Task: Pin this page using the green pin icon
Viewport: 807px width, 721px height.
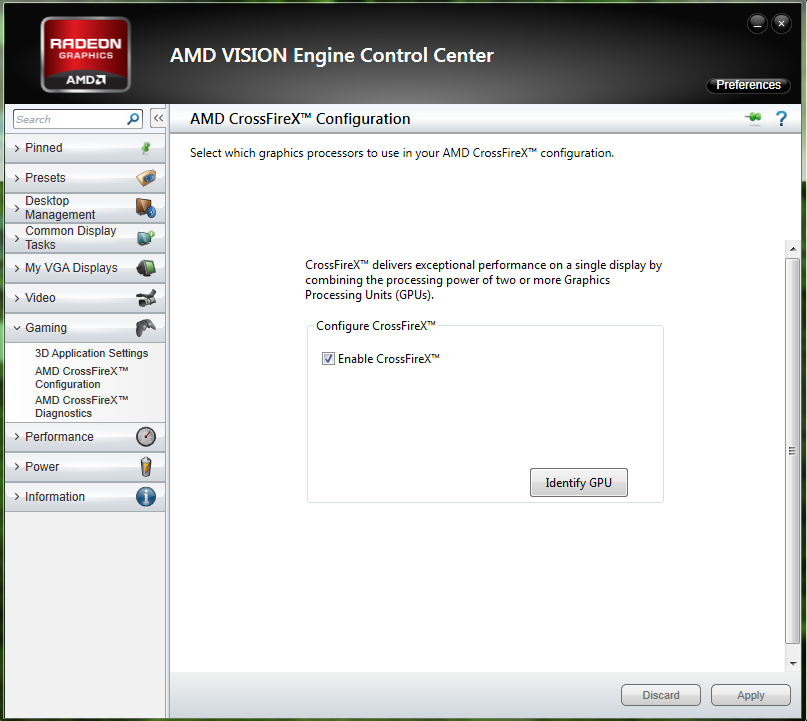Action: (753, 118)
